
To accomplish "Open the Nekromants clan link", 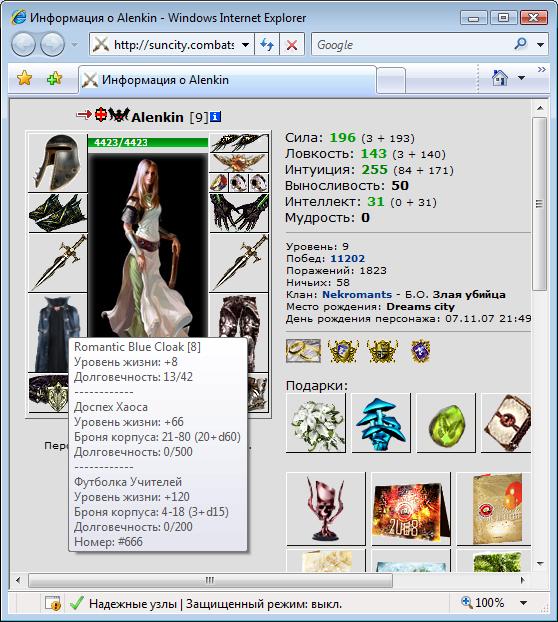I will (357, 295).
